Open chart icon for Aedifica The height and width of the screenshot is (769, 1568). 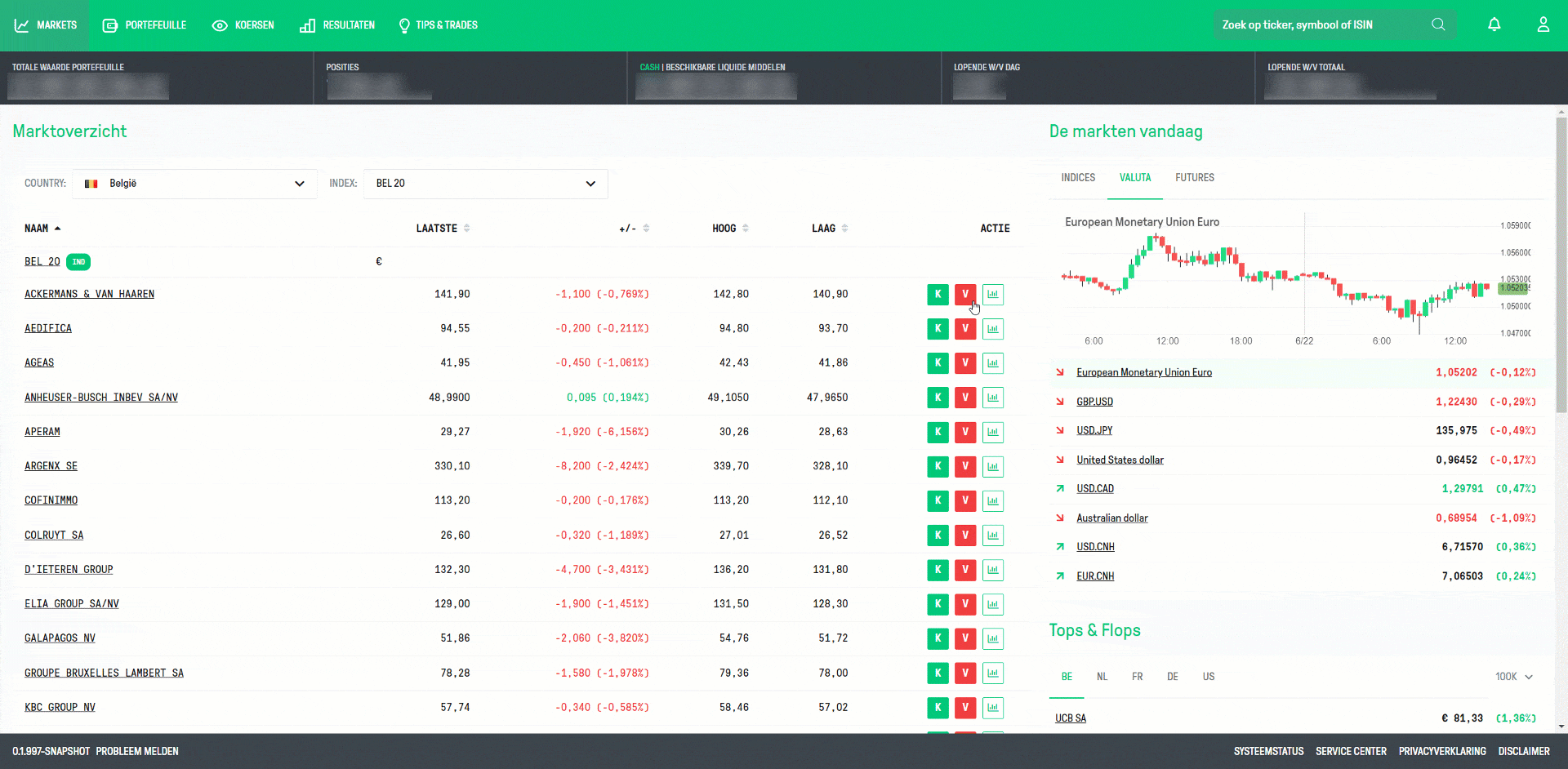(993, 329)
